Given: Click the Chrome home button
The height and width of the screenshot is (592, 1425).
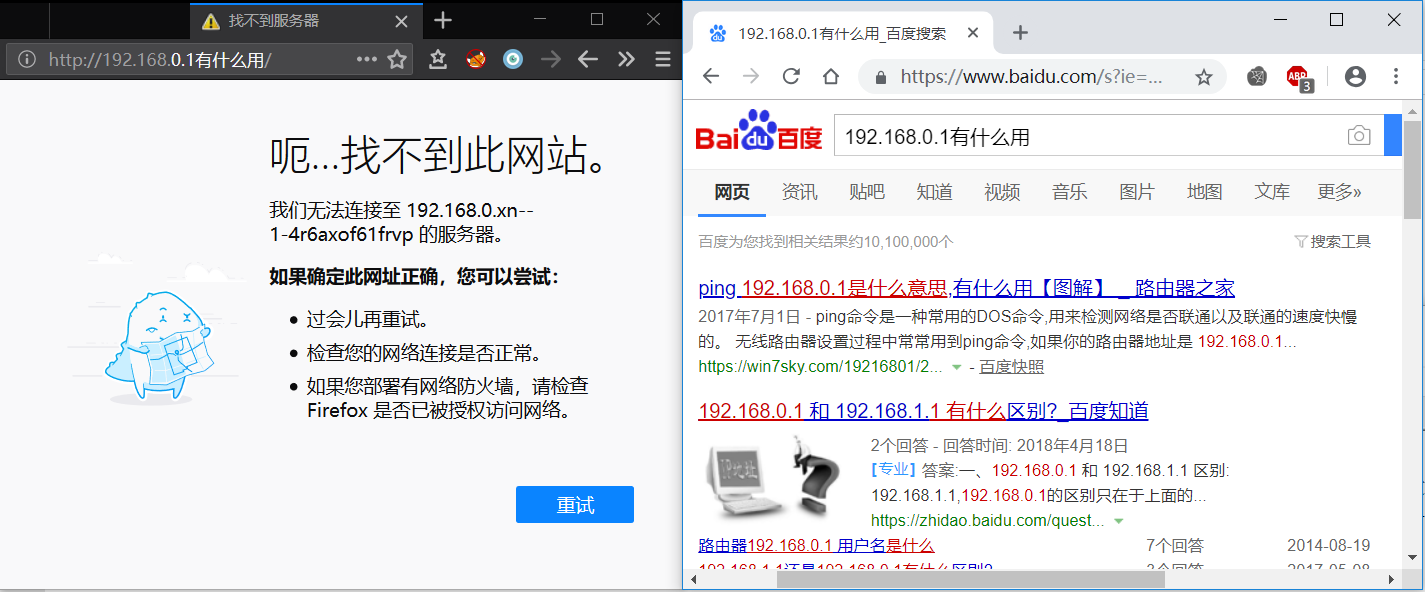Looking at the screenshot, I should click(x=831, y=77).
